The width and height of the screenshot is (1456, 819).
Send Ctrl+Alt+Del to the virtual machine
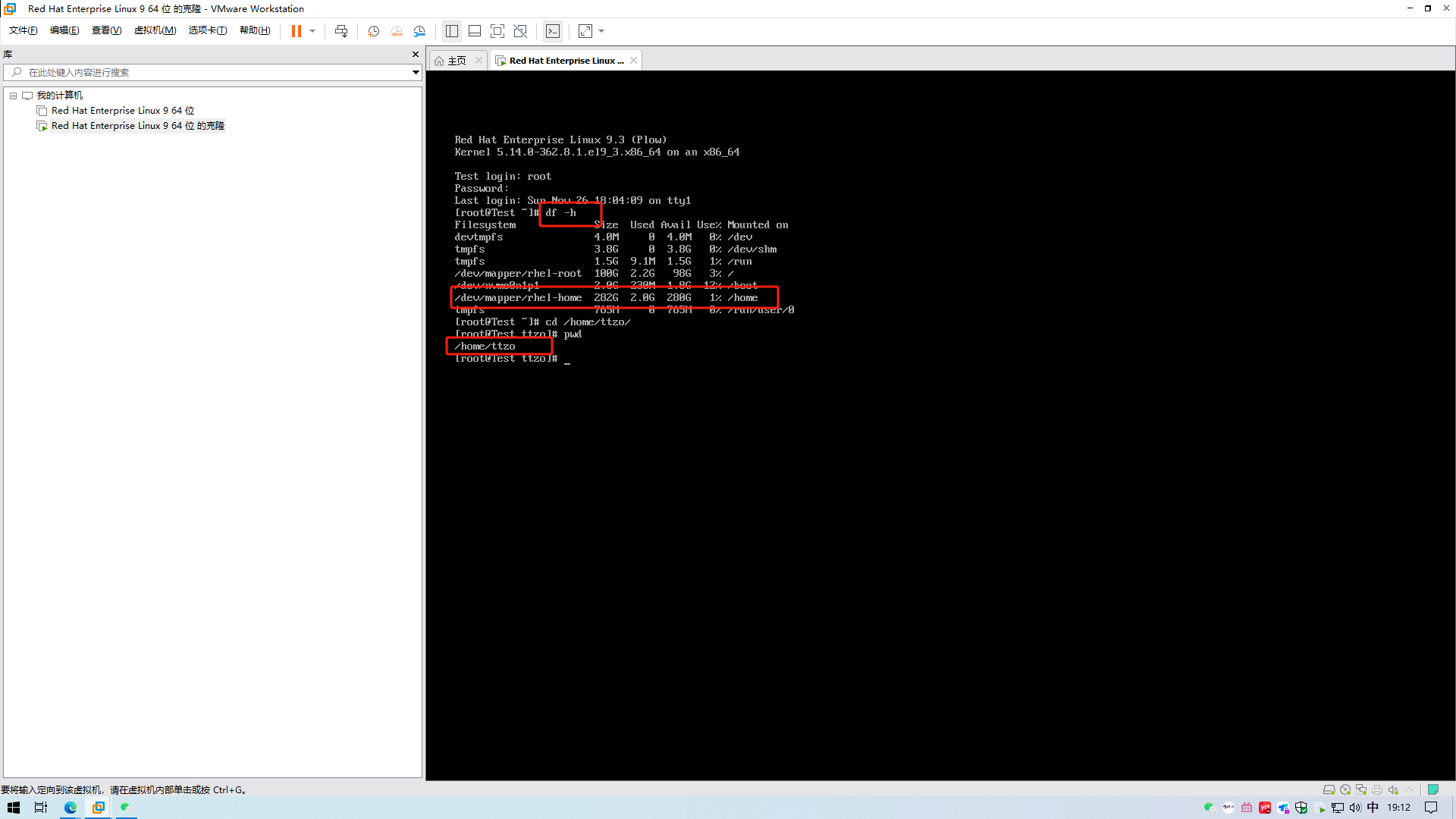(x=341, y=31)
